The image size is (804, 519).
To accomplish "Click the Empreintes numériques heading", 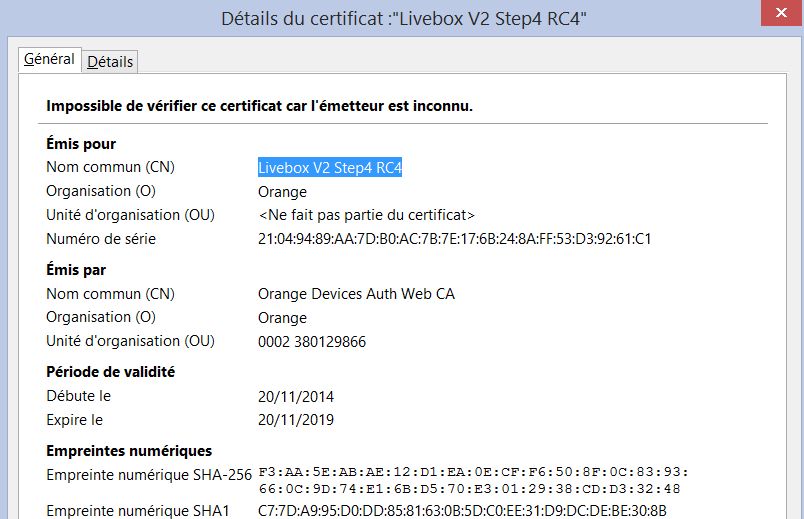I will (129, 451).
